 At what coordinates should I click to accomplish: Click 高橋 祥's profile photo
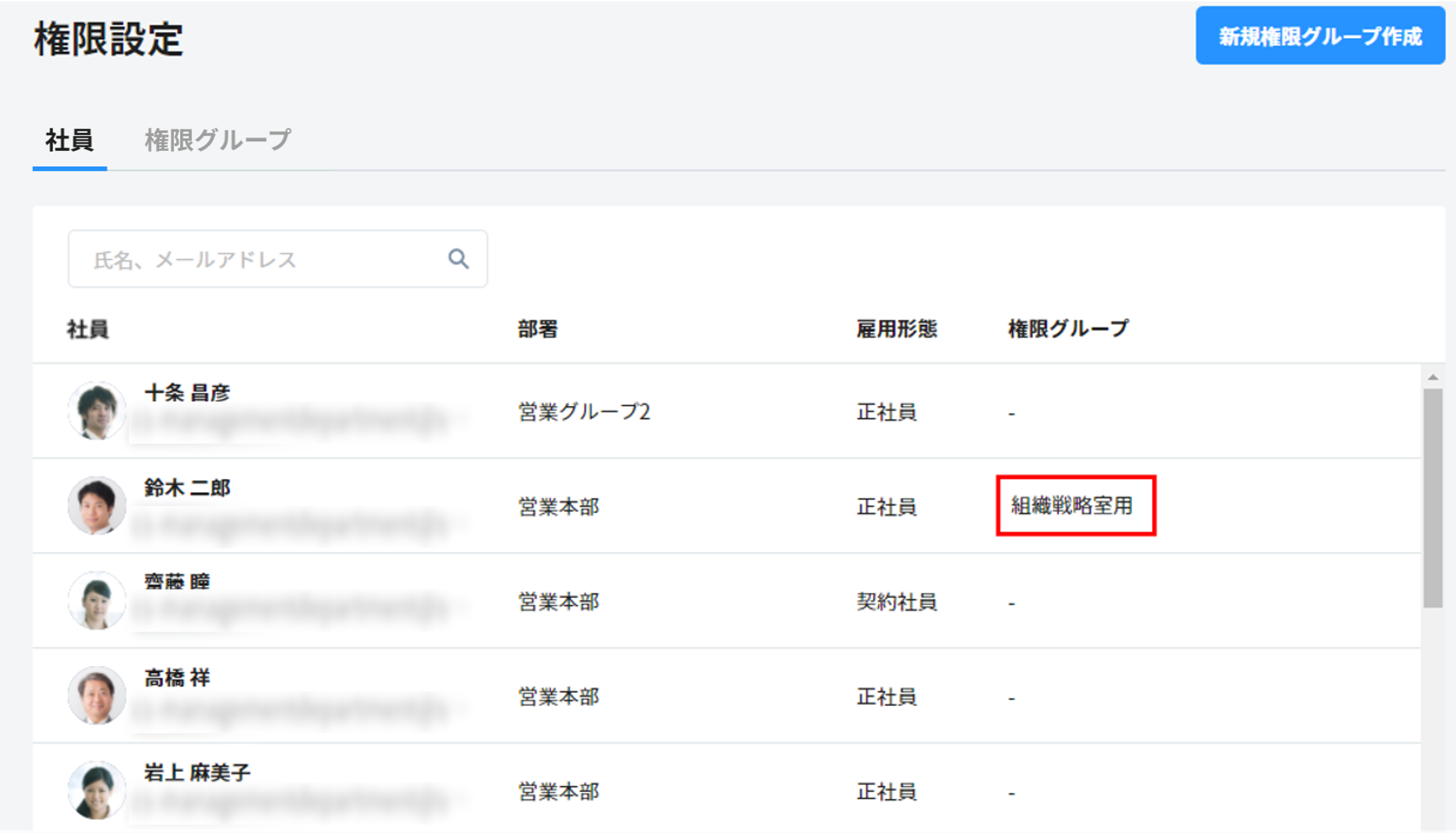tap(97, 696)
